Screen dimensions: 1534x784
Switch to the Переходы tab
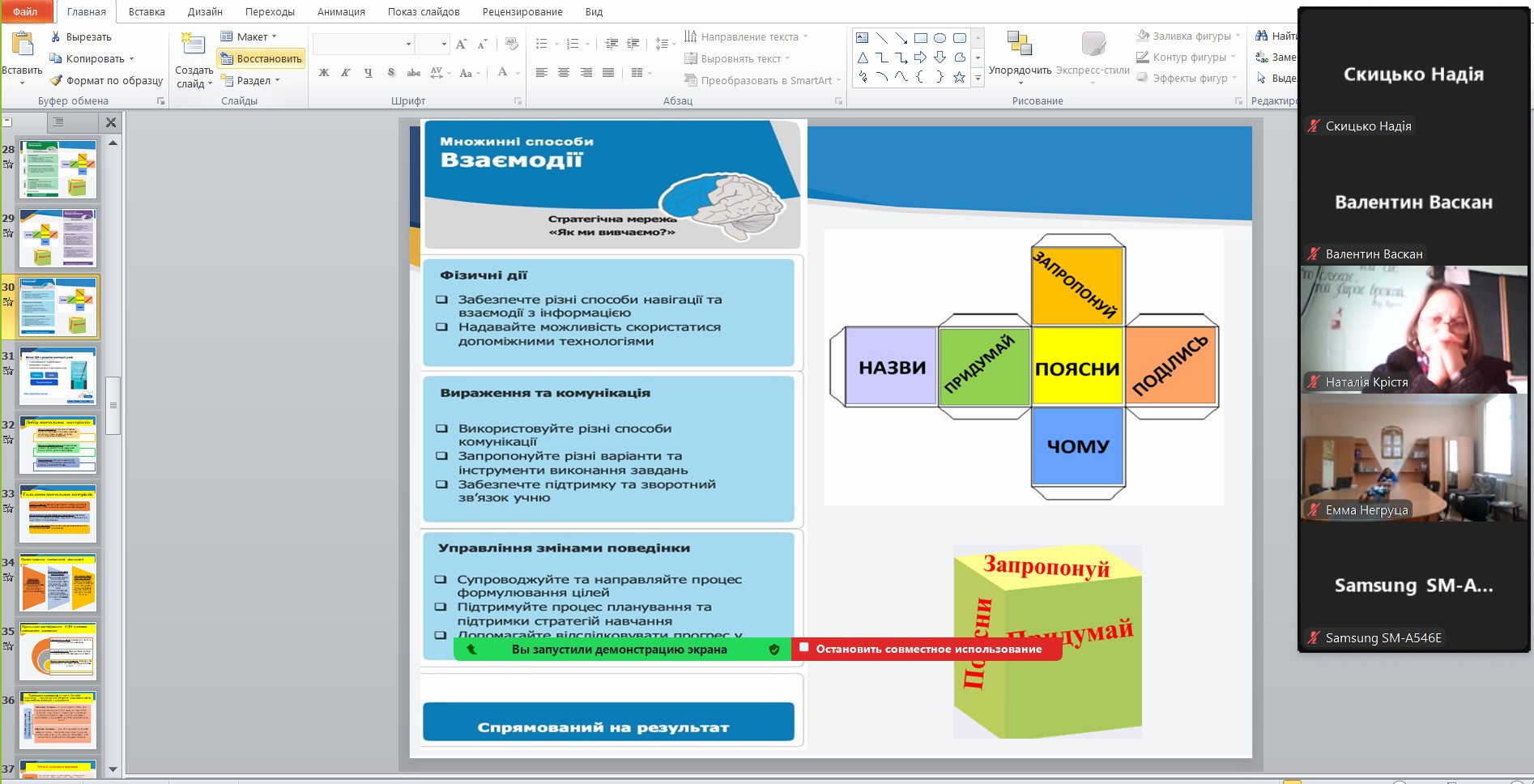pos(270,11)
